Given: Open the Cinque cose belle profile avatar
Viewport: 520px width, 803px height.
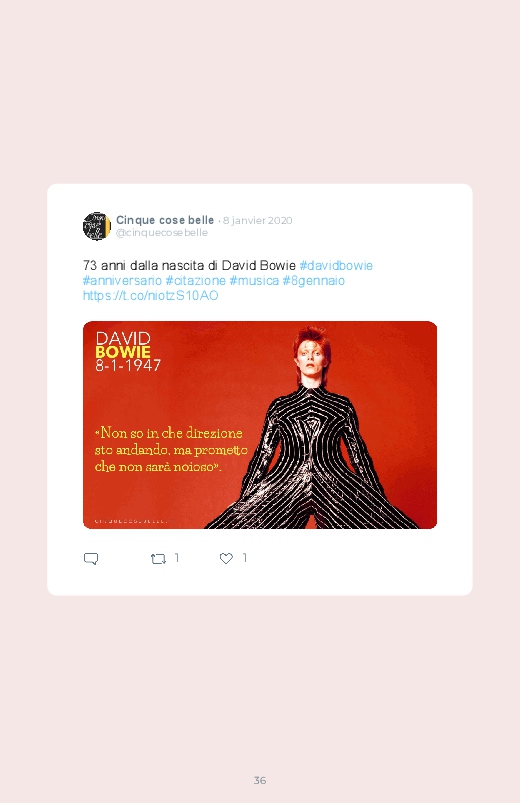Looking at the screenshot, I should (97, 226).
